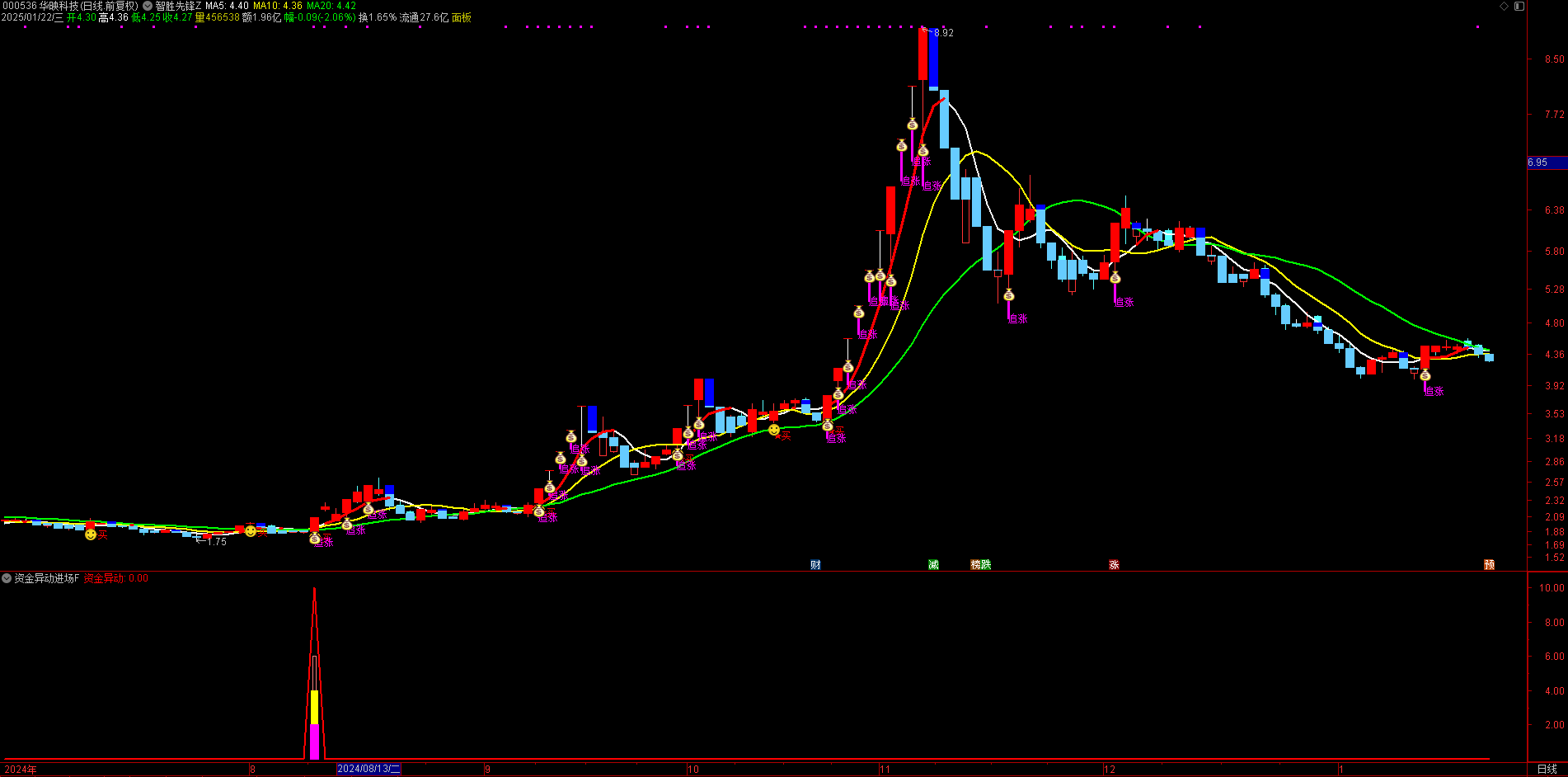The width and height of the screenshot is (1568, 777).
Task: Open the 资金异动进场F indicator dropdown arrow
Action: click(7, 578)
